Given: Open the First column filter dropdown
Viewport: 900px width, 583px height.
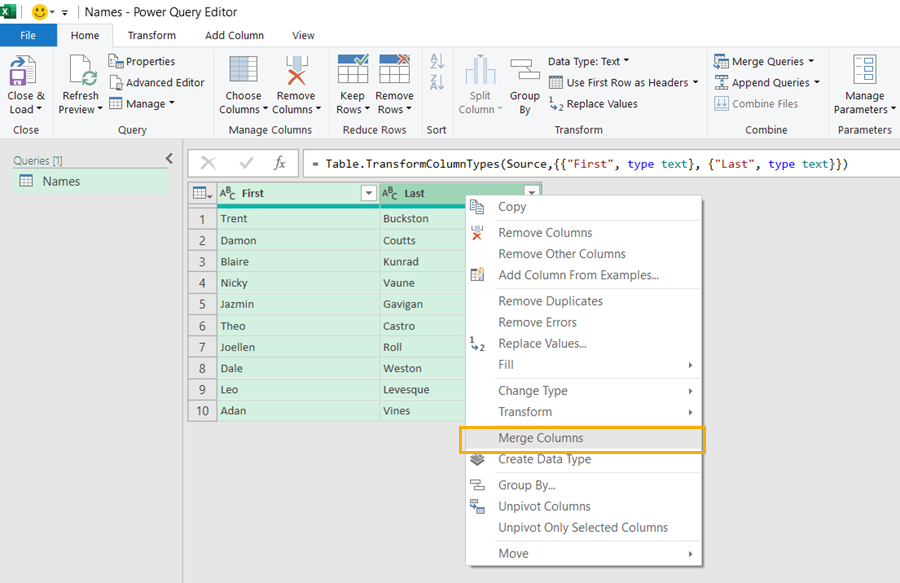Looking at the screenshot, I should coord(368,193).
